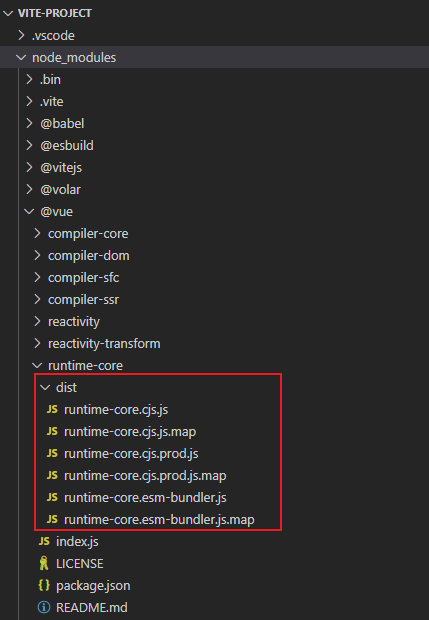Collapse the node_modules folder chevron
Screen dimensions: 429x620
(21, 57)
